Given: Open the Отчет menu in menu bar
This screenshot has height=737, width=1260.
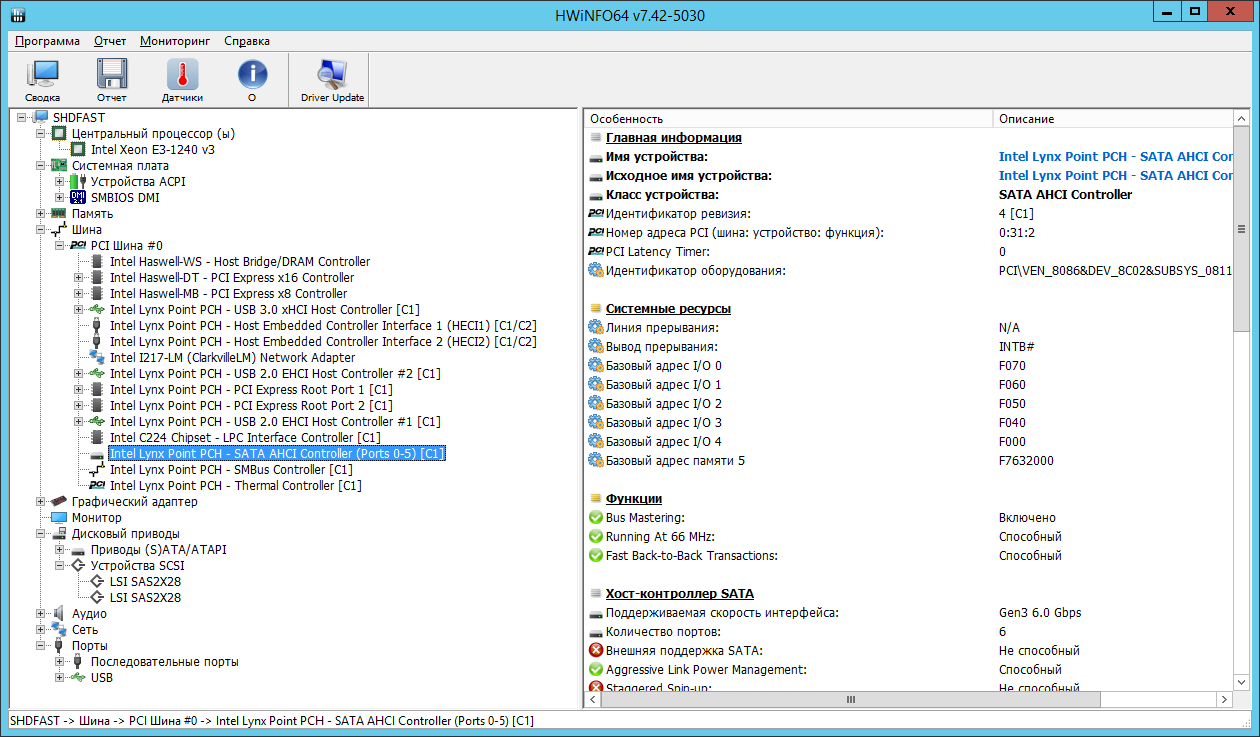Looking at the screenshot, I should pyautogui.click(x=110, y=41).
